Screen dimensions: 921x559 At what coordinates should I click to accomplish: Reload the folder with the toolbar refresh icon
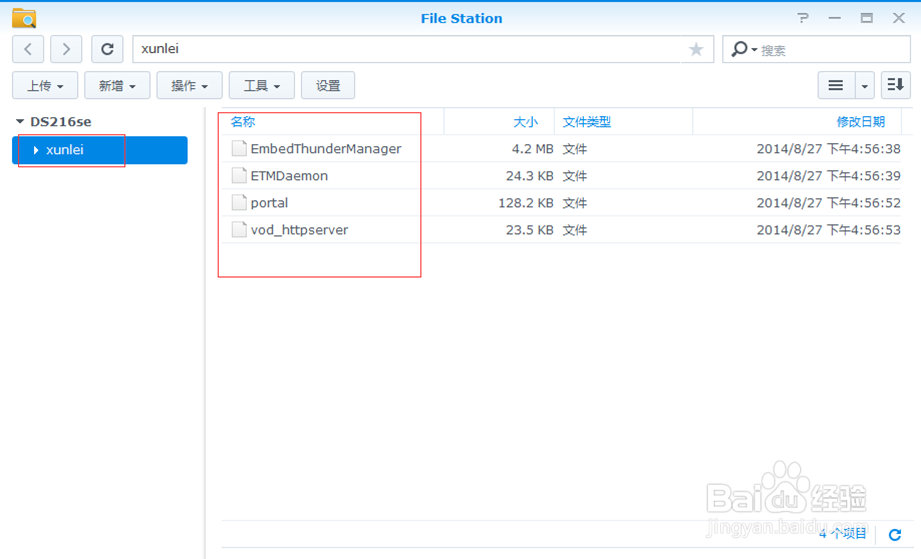point(107,49)
